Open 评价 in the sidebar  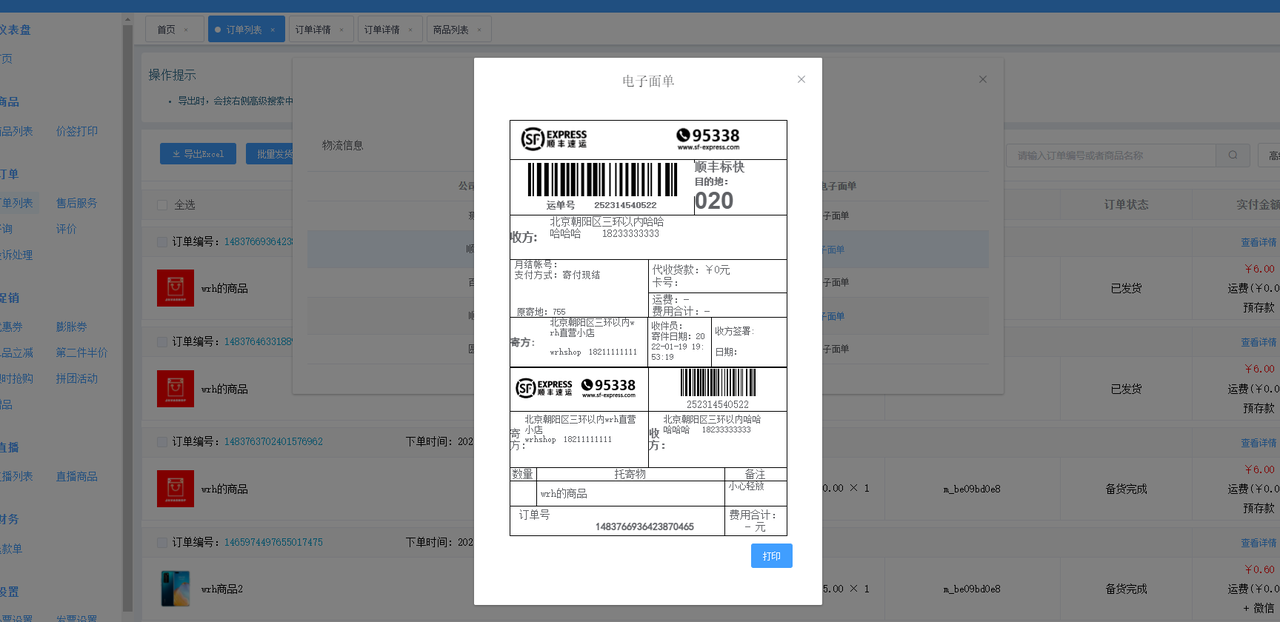pos(66,229)
